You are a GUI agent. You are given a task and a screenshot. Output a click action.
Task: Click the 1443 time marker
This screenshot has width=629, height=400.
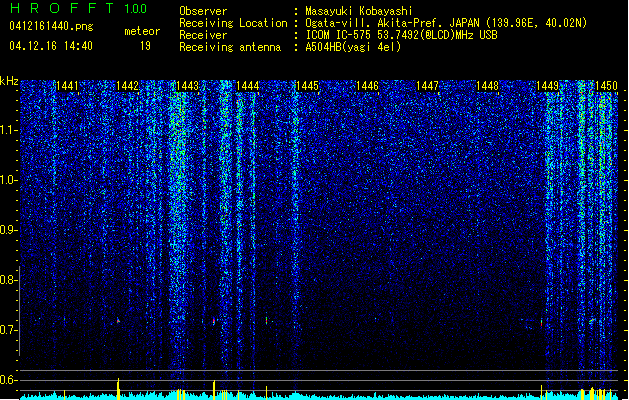coord(188,86)
